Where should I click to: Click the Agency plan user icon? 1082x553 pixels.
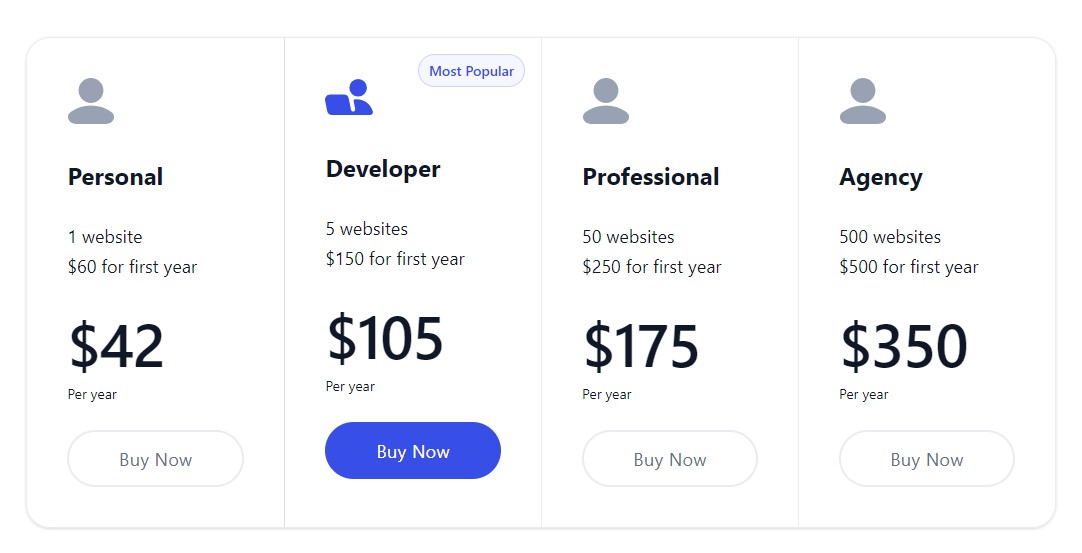[863, 101]
